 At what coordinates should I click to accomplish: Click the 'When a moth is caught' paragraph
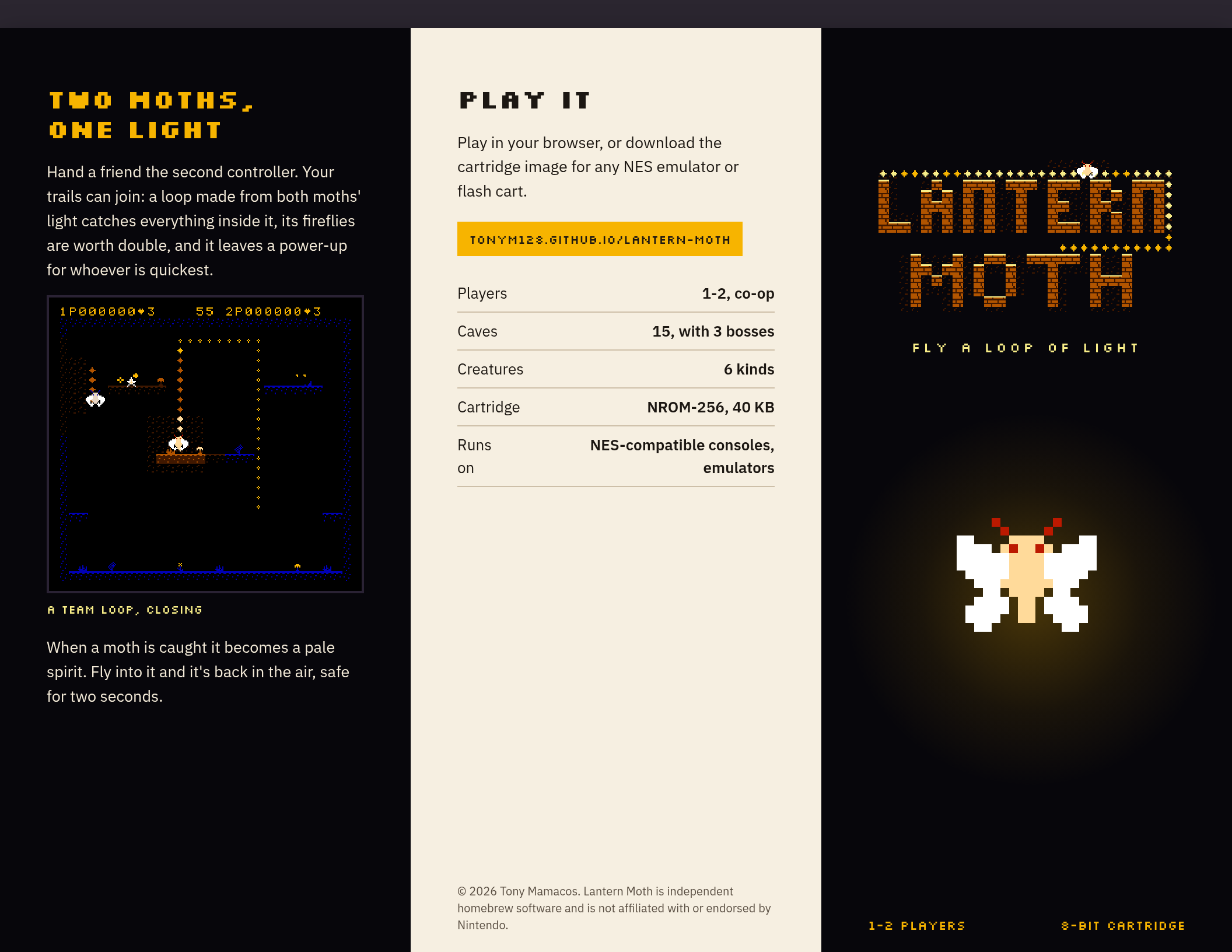pos(198,672)
